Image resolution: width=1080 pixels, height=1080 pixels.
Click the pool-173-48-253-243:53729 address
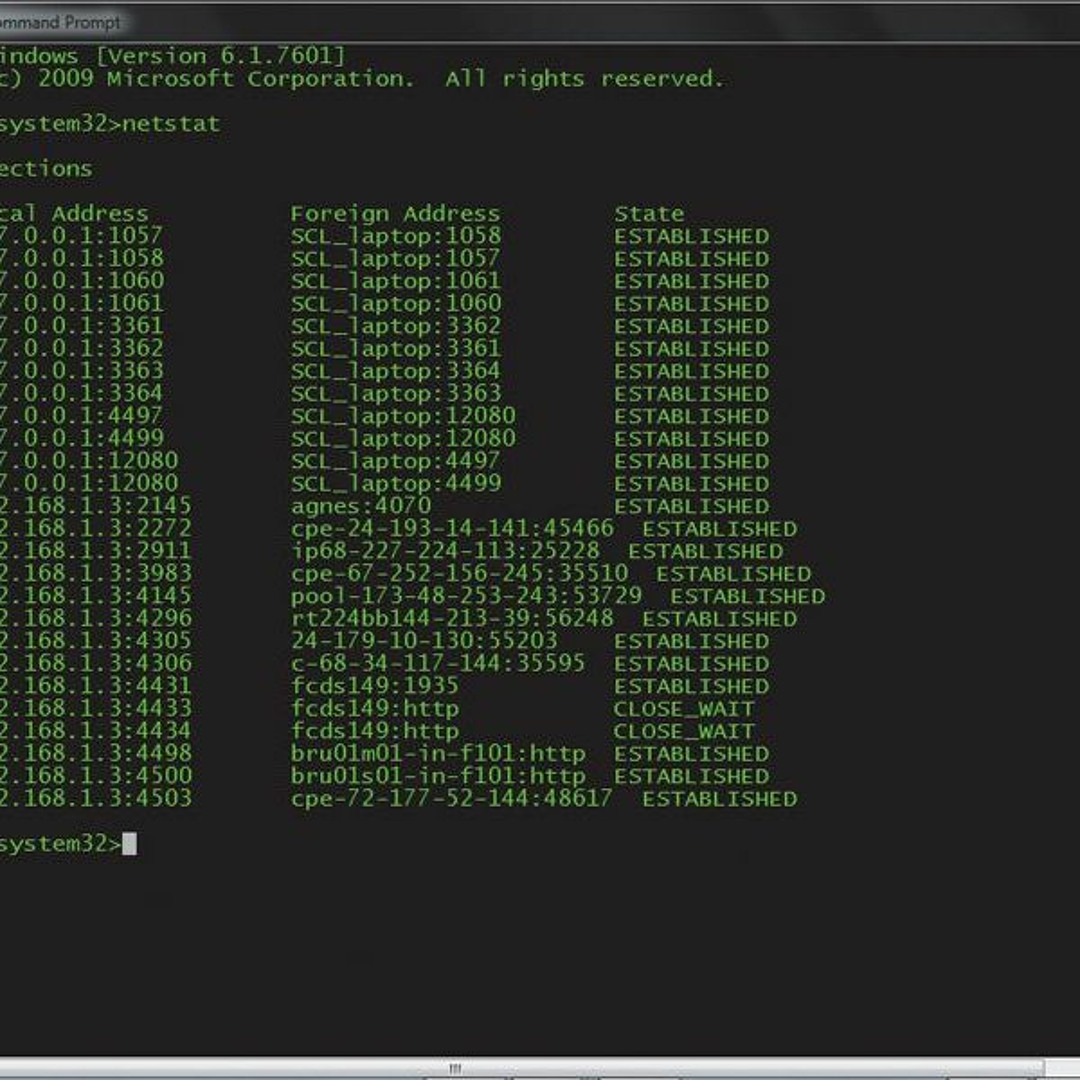466,596
